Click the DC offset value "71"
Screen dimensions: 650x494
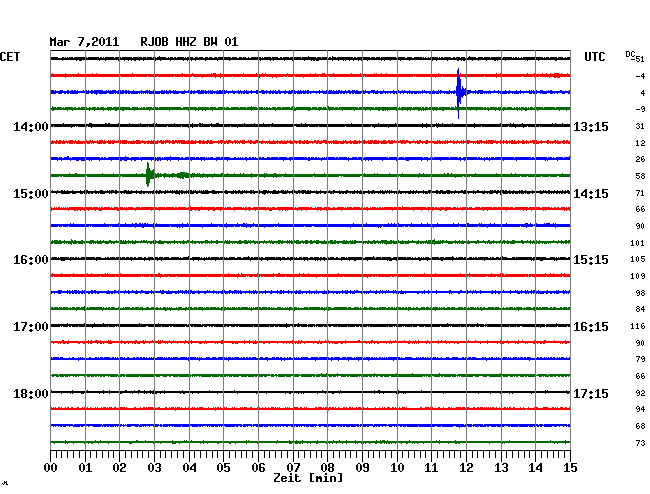[x=640, y=193]
